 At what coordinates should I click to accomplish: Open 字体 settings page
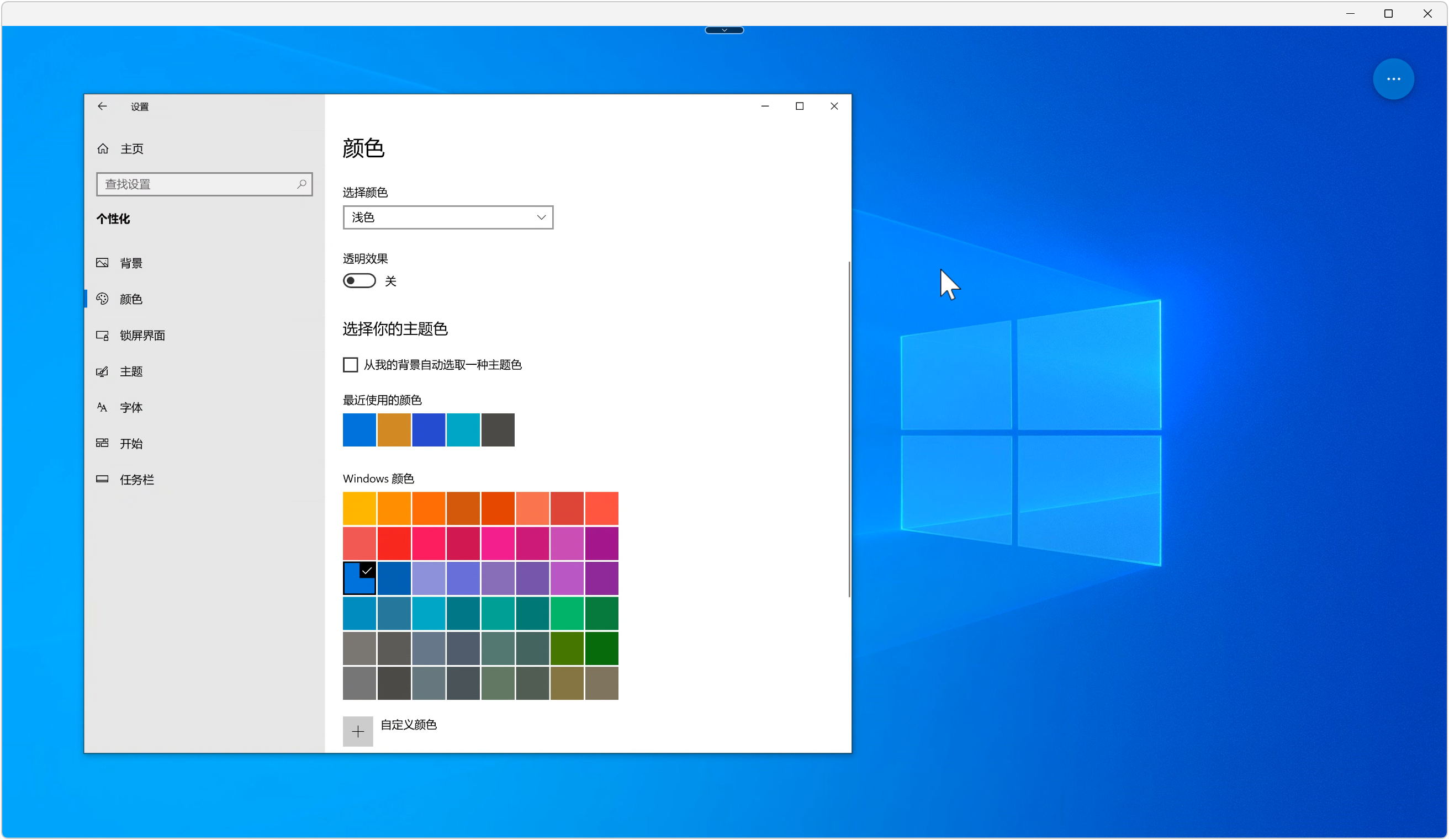pos(204,407)
